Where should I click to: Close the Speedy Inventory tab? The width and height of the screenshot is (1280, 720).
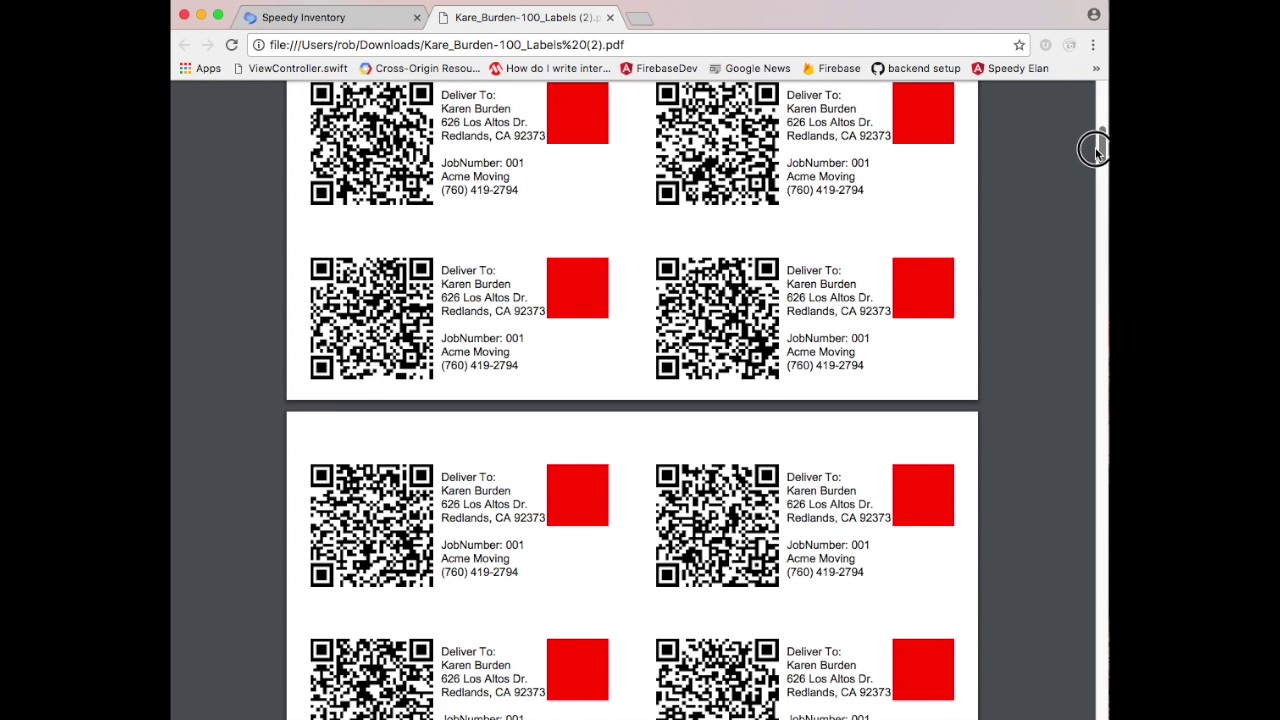tap(417, 18)
